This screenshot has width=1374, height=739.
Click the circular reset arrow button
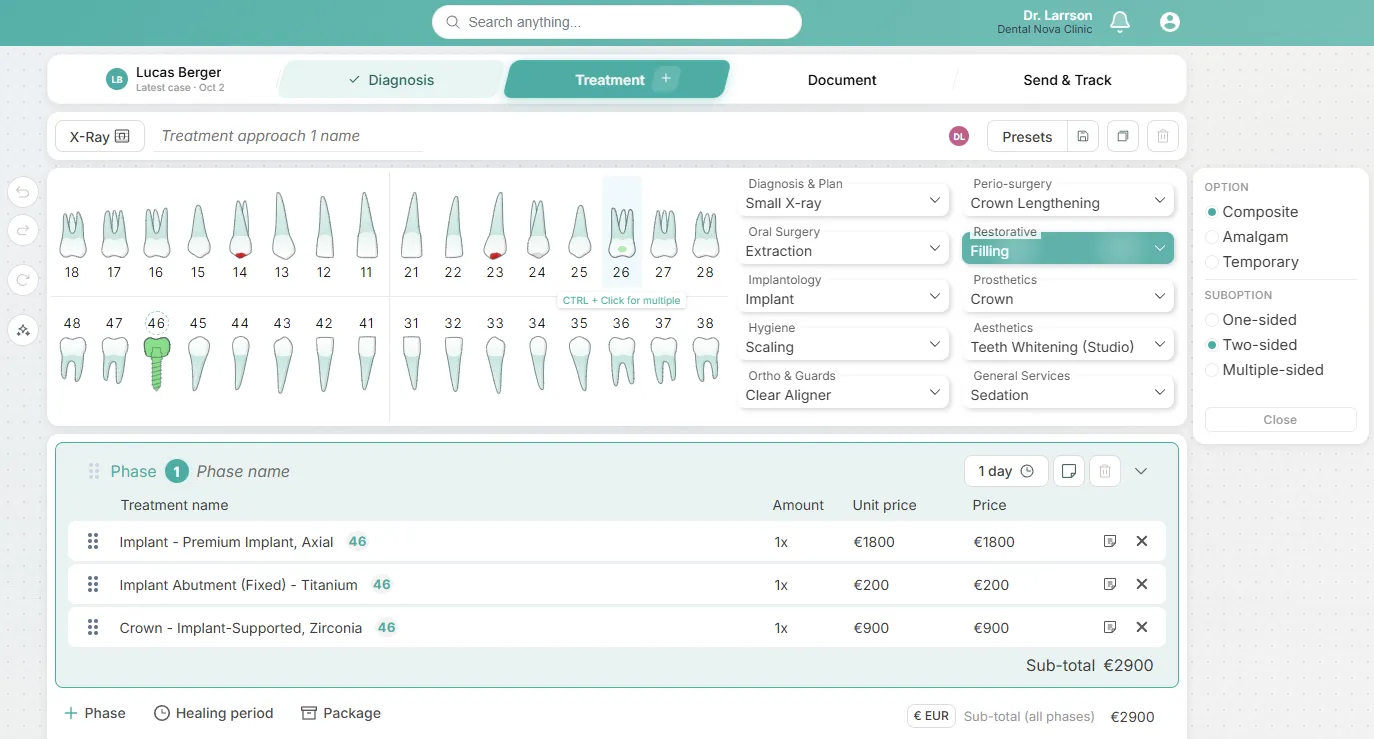[x=23, y=280]
